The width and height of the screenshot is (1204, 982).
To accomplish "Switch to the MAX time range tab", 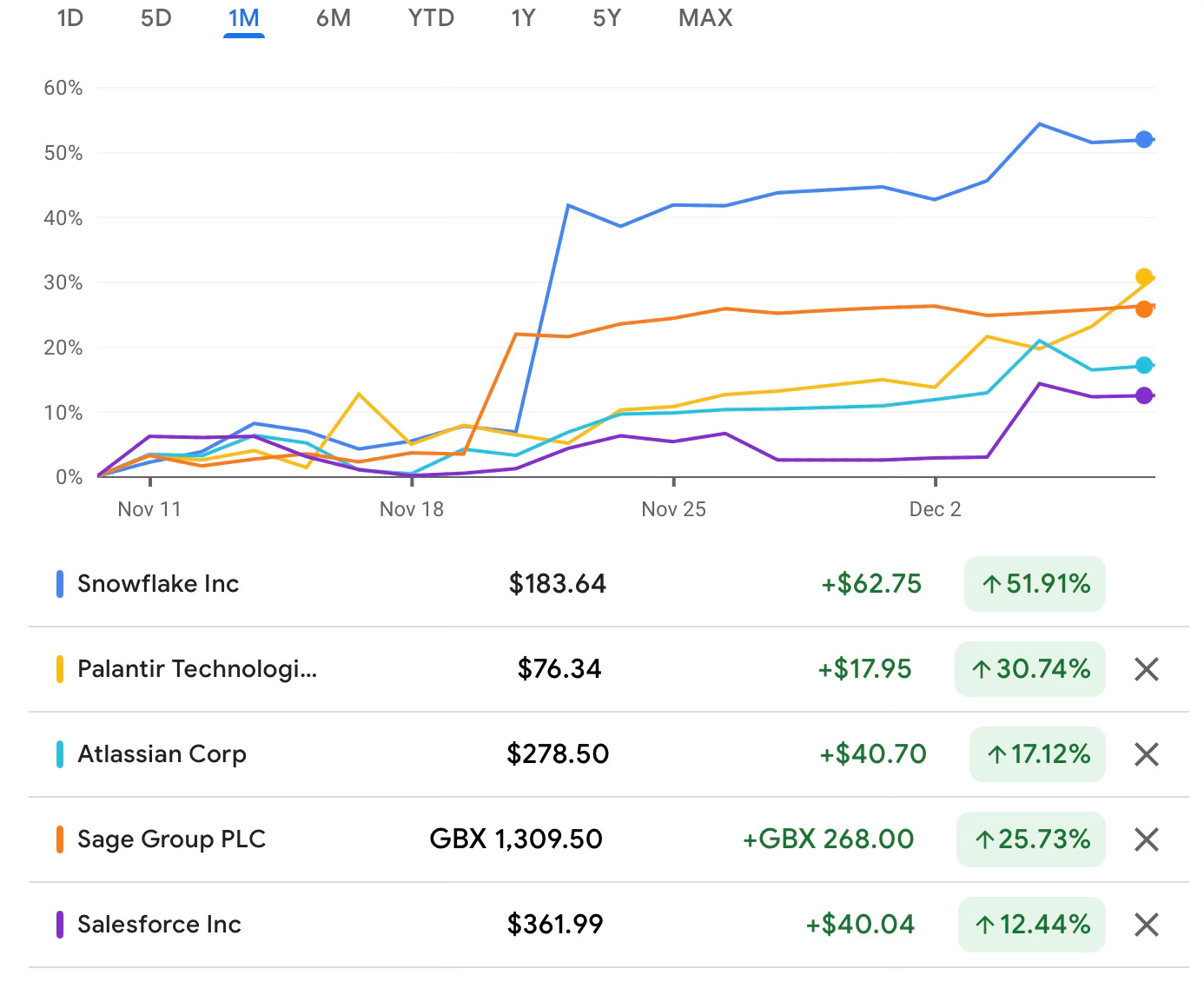I will point(705,17).
